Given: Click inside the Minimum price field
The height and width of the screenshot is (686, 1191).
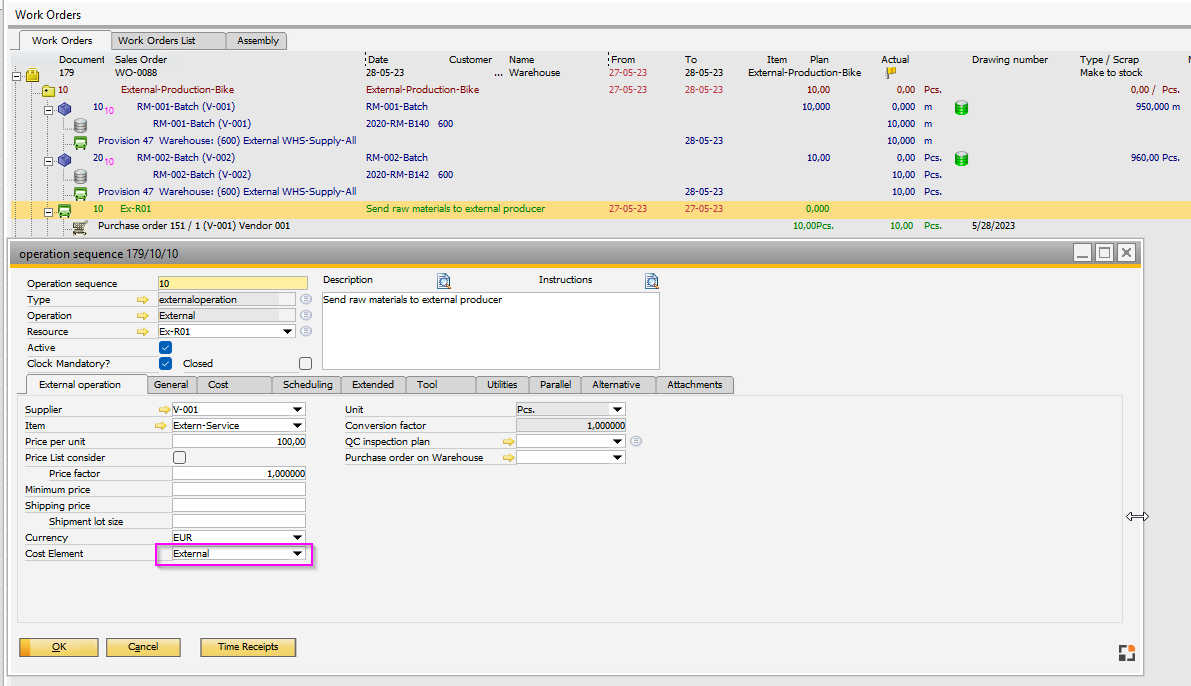Looking at the screenshot, I should tap(238, 489).
